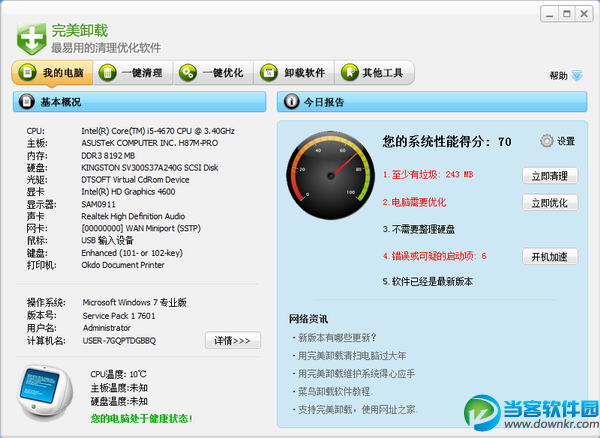The height and width of the screenshot is (438, 600).
Task: Click the 开机加速 button
Action: 550,256
